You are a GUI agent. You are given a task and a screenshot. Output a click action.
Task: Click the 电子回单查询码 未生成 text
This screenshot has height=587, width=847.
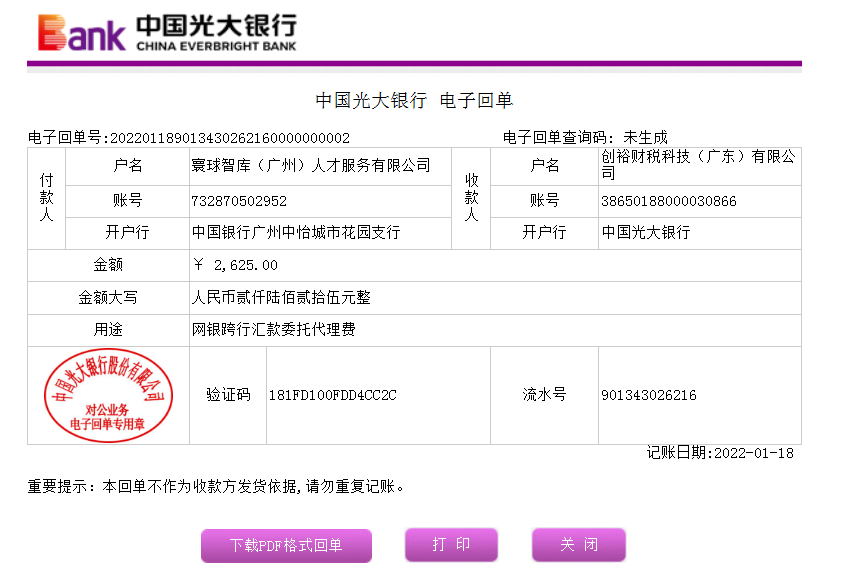click(x=585, y=137)
